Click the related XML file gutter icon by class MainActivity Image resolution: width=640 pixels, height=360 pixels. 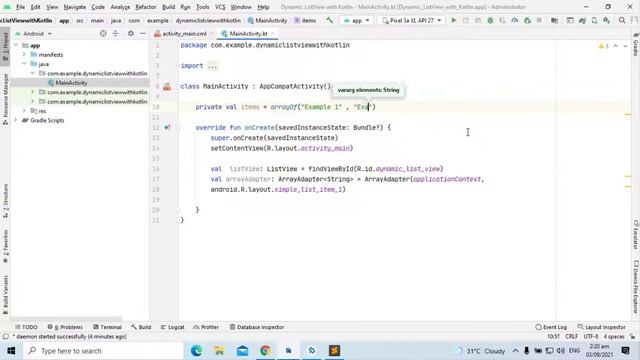point(167,86)
